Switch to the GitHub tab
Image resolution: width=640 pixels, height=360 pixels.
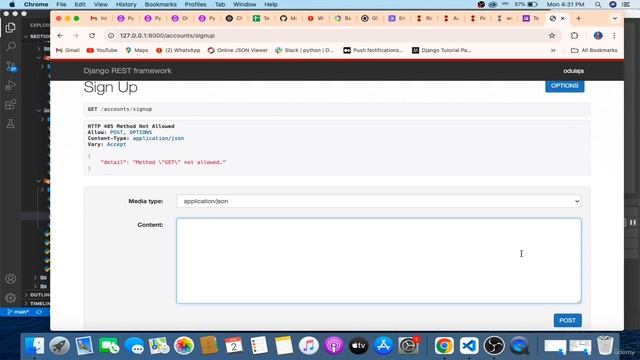point(288,18)
